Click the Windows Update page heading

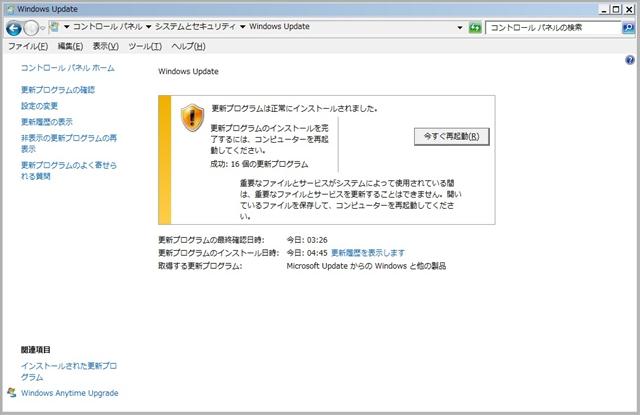point(188,71)
